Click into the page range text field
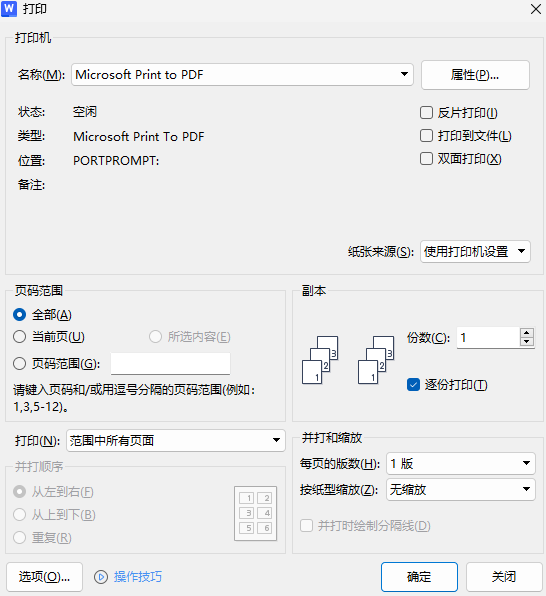The width and height of the screenshot is (546, 596). (x=170, y=364)
